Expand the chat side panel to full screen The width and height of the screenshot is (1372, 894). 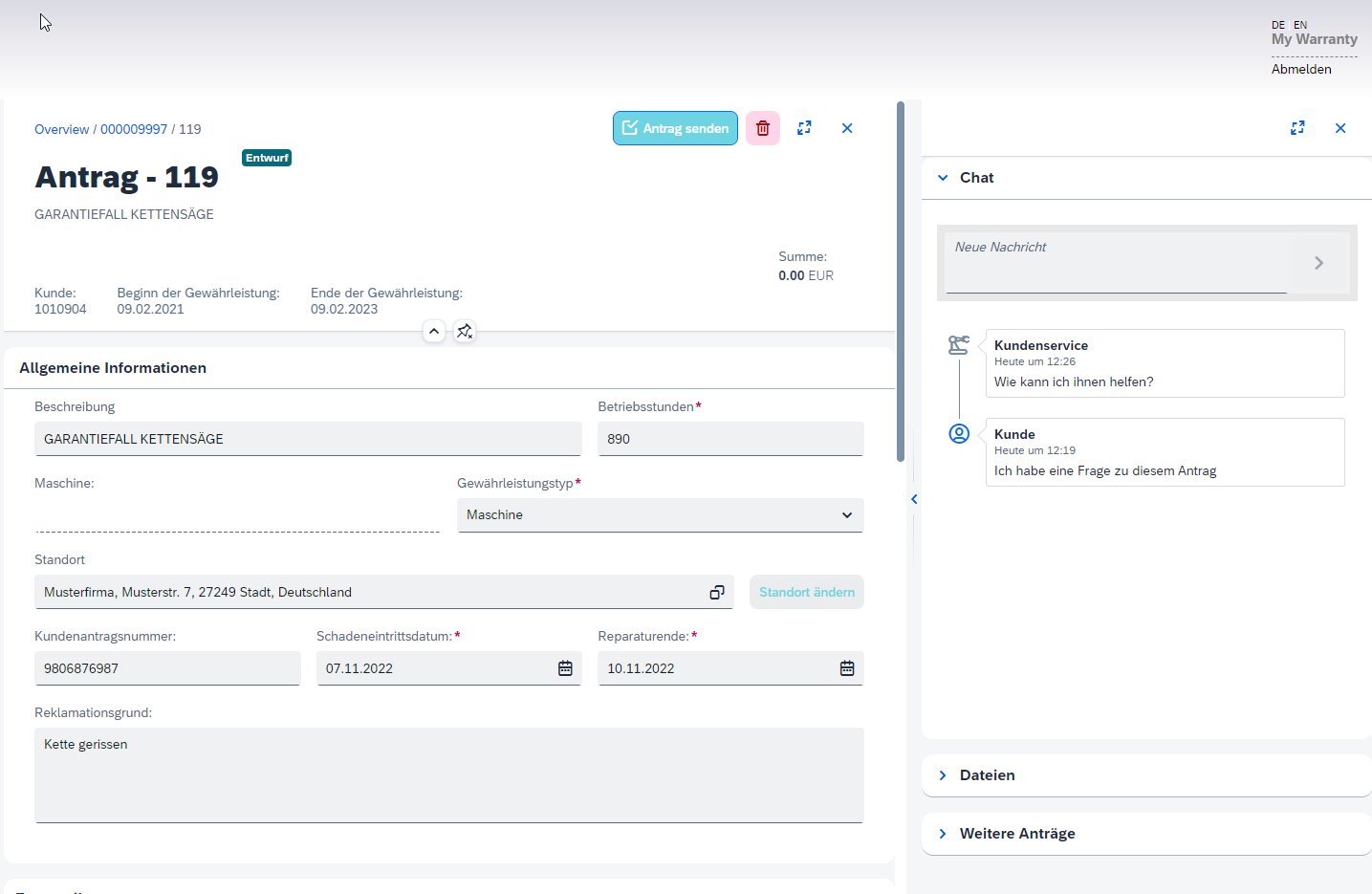[x=1297, y=128]
